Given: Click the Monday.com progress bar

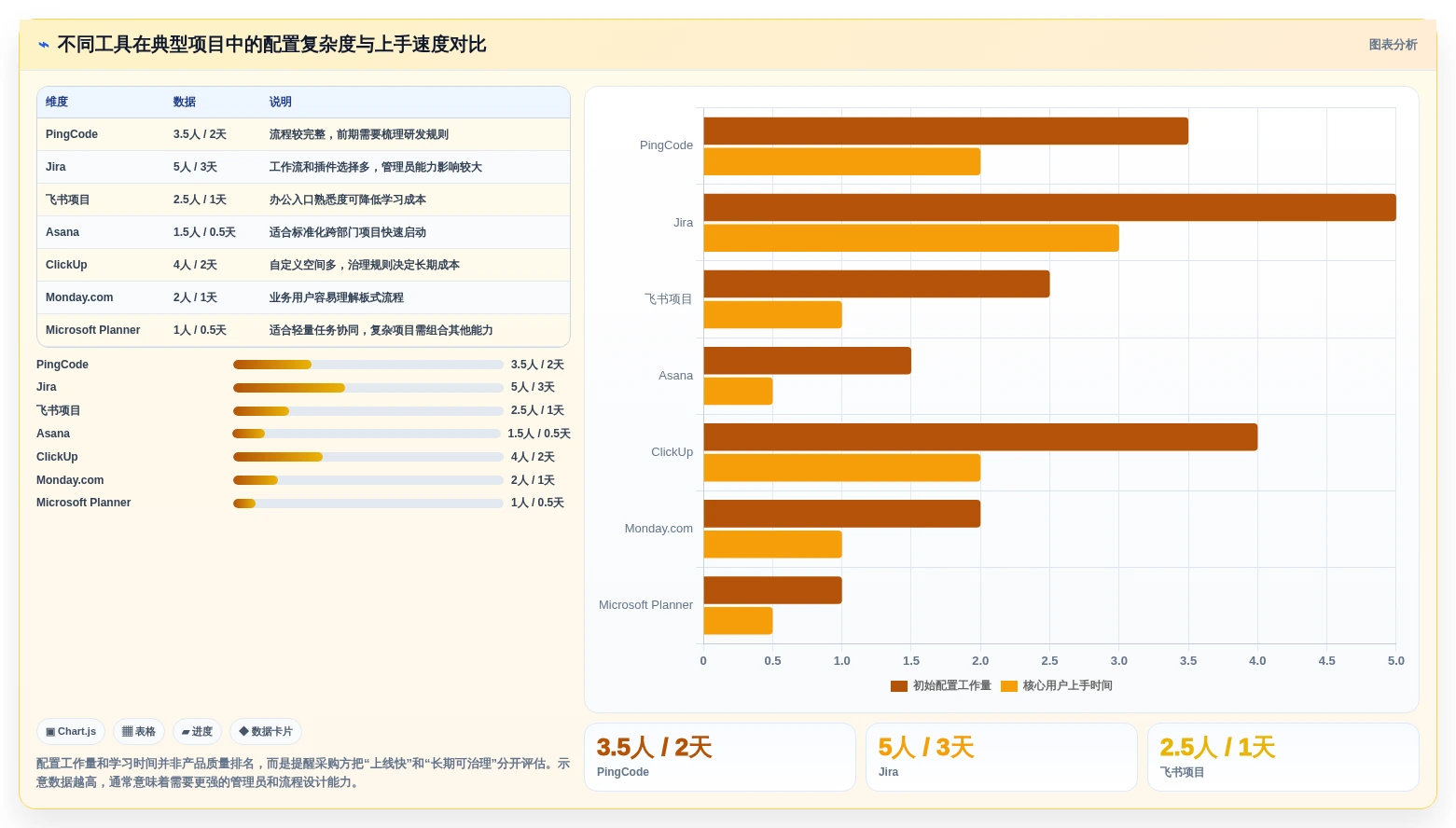Looking at the screenshot, I should pos(368,480).
